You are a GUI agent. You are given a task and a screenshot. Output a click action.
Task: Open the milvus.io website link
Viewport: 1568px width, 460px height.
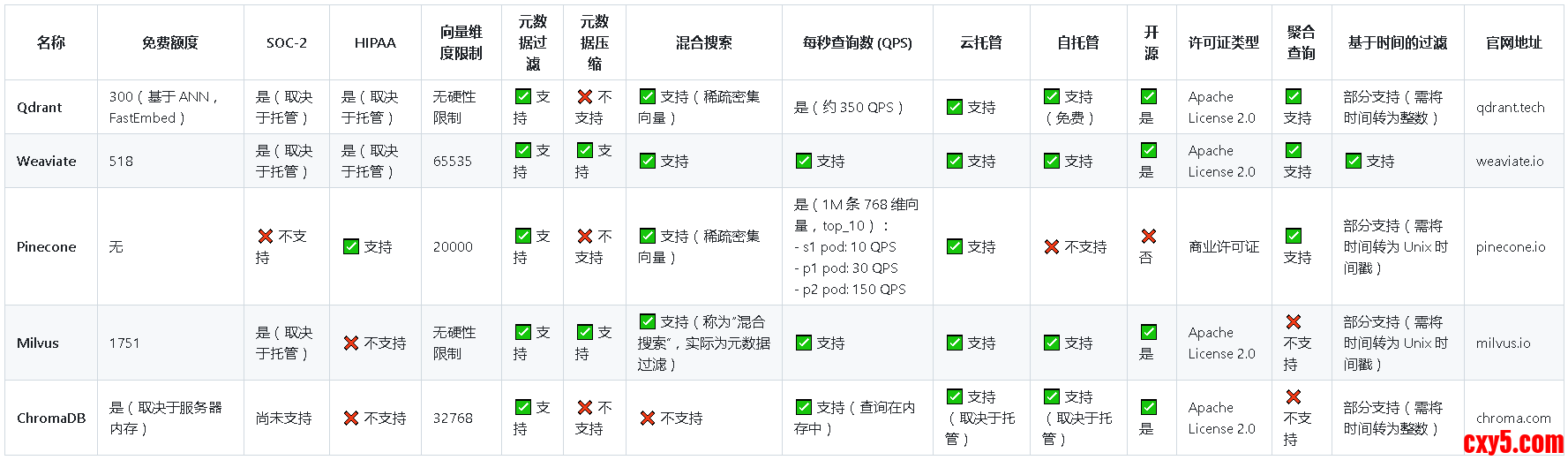tap(1503, 343)
